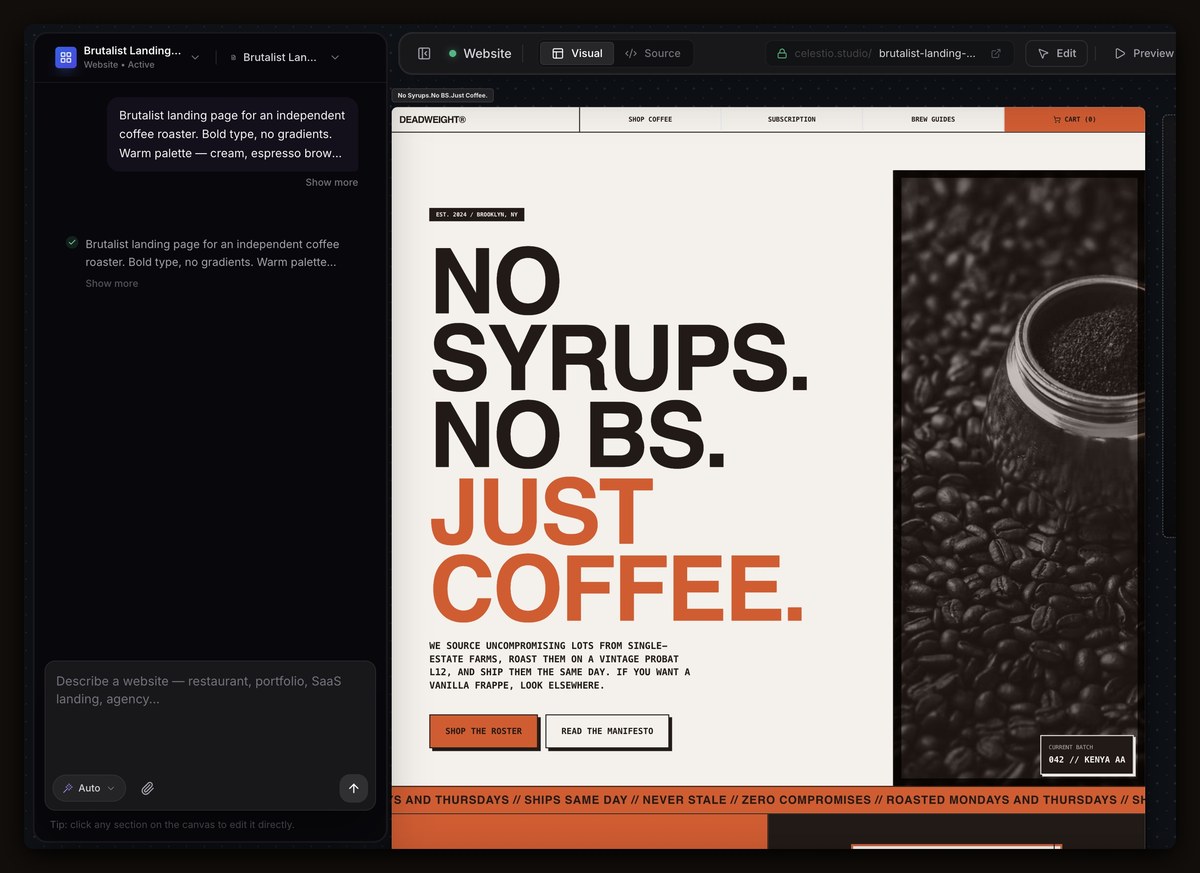Click the Website status label
Image resolution: width=1200 pixels, height=873 pixels.
coord(487,53)
